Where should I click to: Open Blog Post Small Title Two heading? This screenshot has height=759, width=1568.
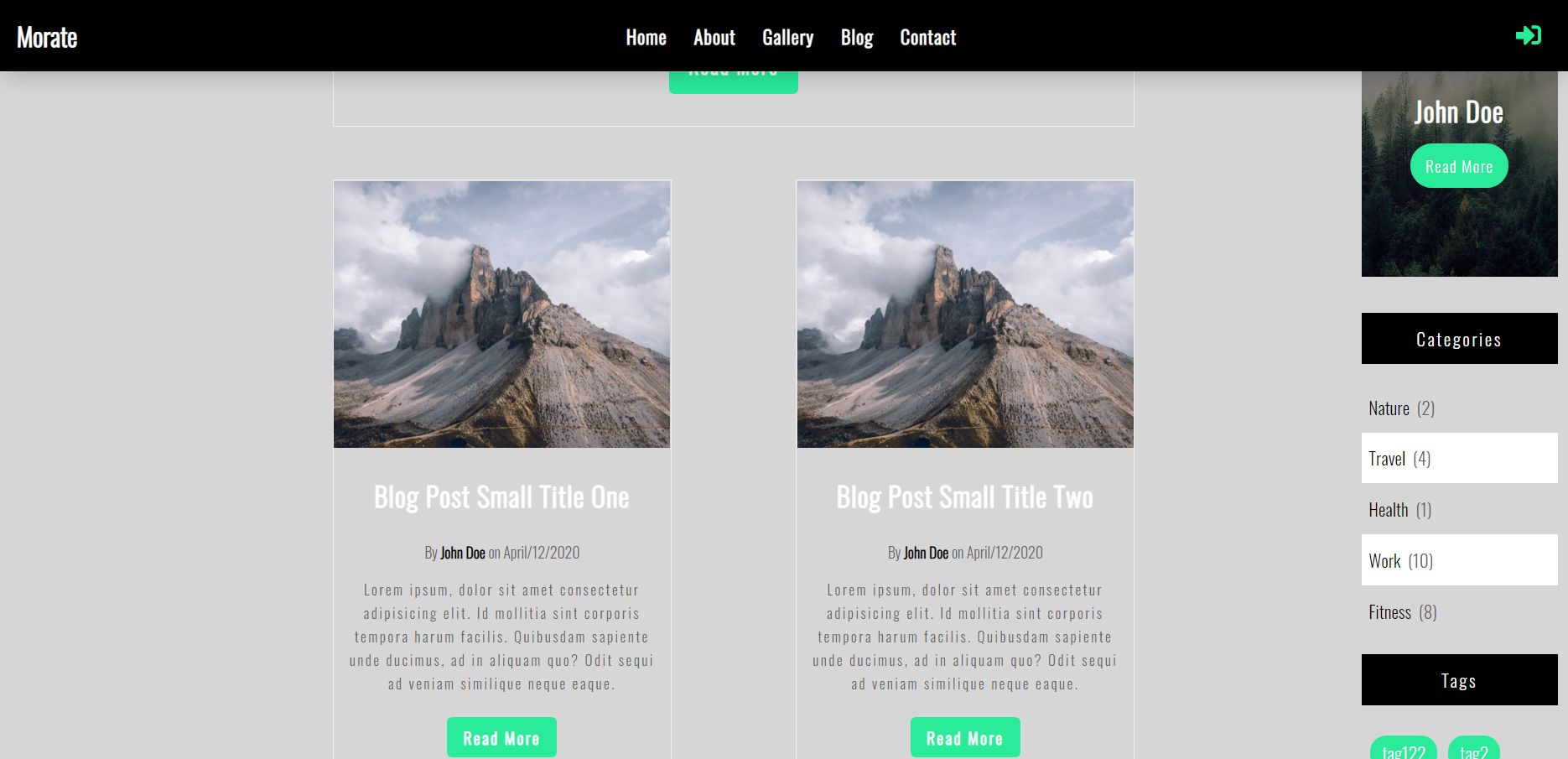(x=965, y=497)
